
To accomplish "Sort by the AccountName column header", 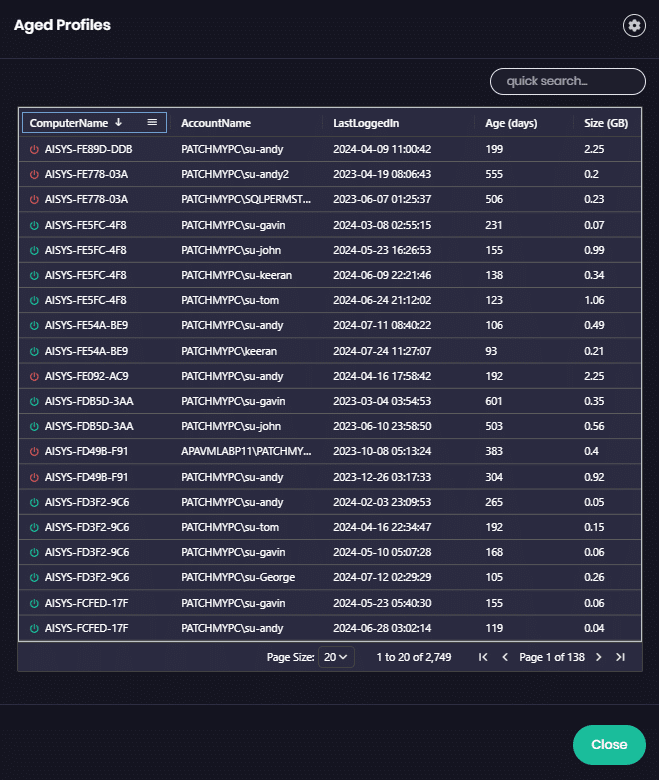I will 216,123.
